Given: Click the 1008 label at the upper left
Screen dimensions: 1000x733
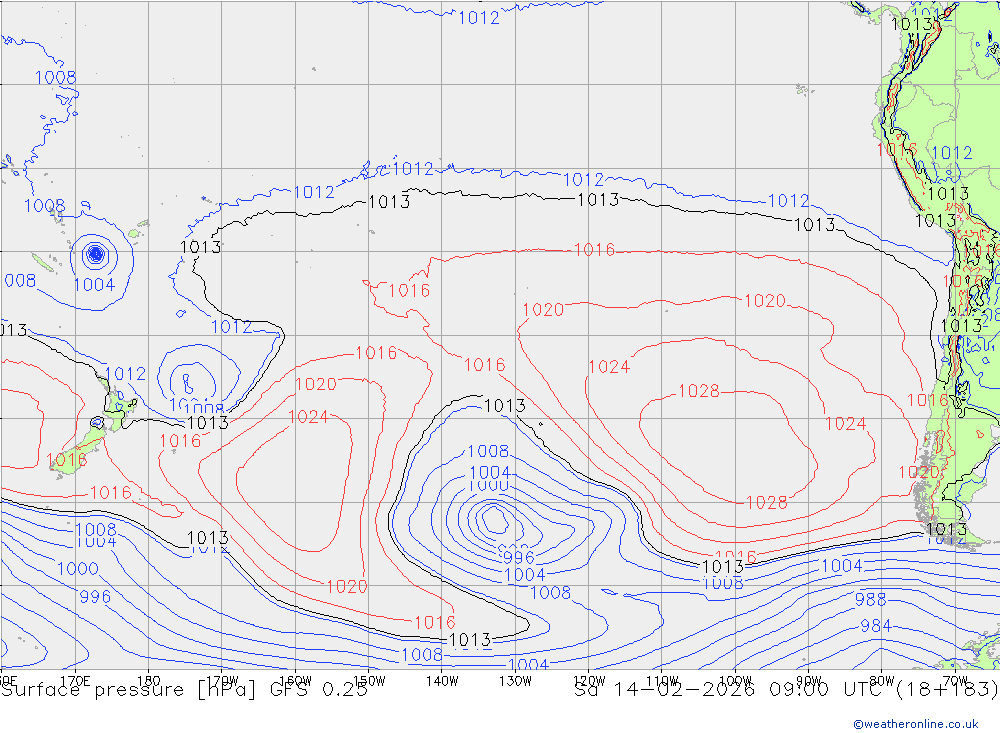Looking at the screenshot, I should point(55,78).
